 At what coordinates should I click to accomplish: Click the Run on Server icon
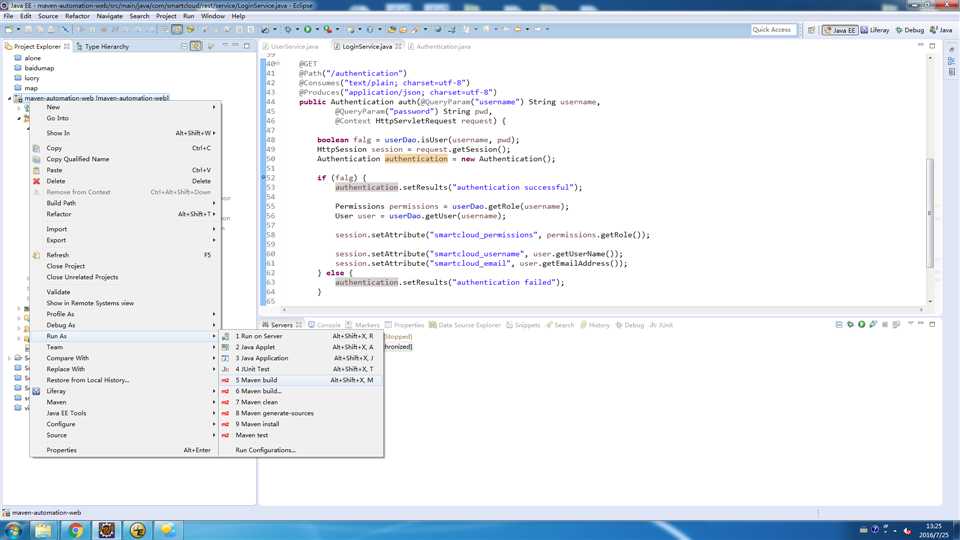[x=225, y=336]
